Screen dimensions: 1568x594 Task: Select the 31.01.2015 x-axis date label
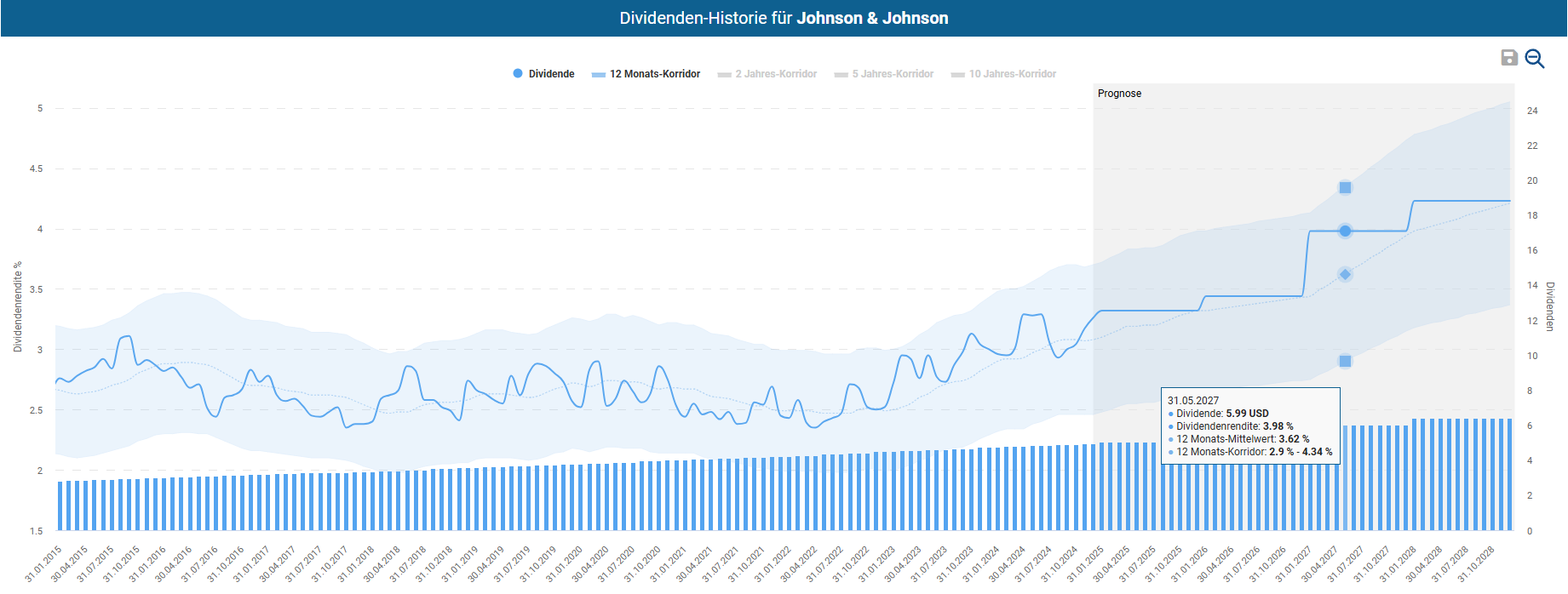click(x=44, y=563)
